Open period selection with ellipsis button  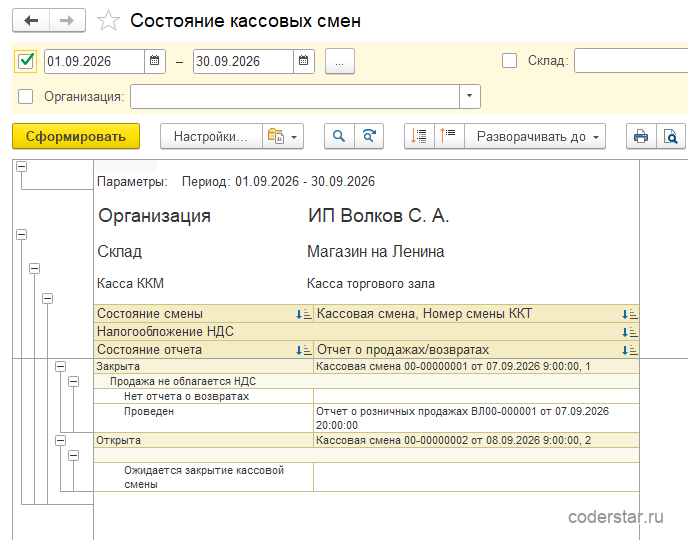(x=340, y=61)
